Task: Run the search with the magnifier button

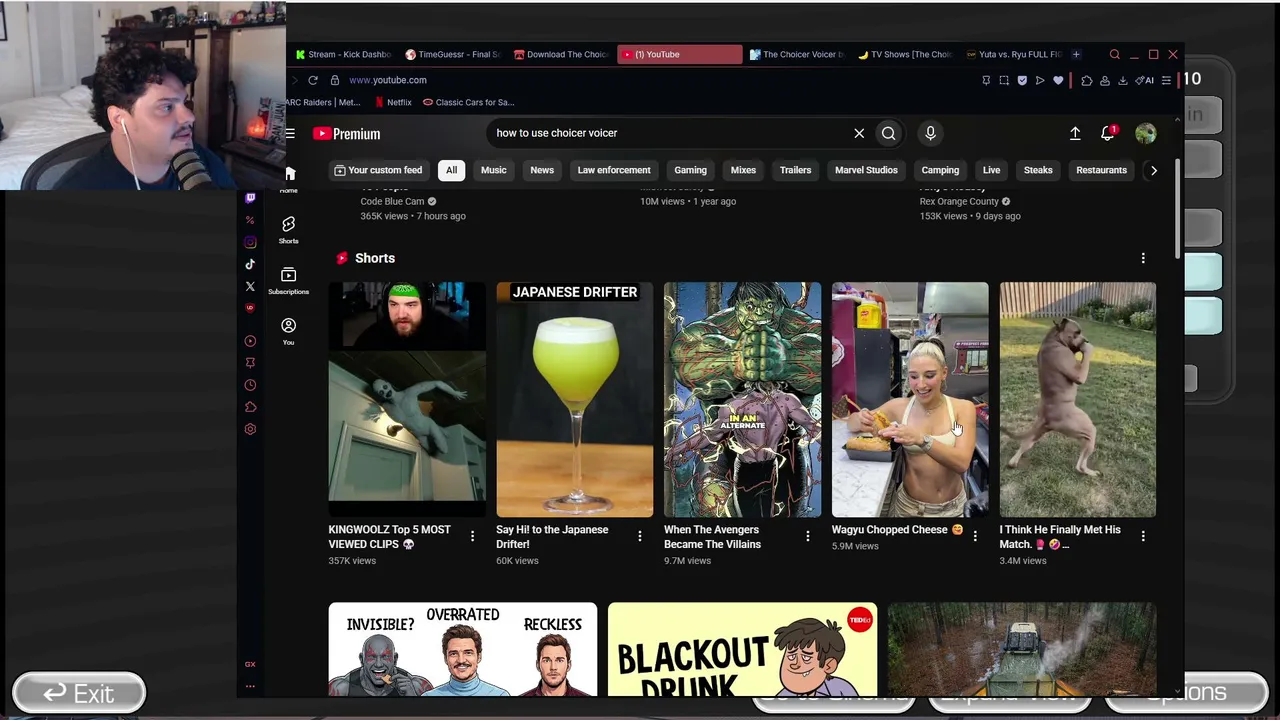Action: (888, 133)
